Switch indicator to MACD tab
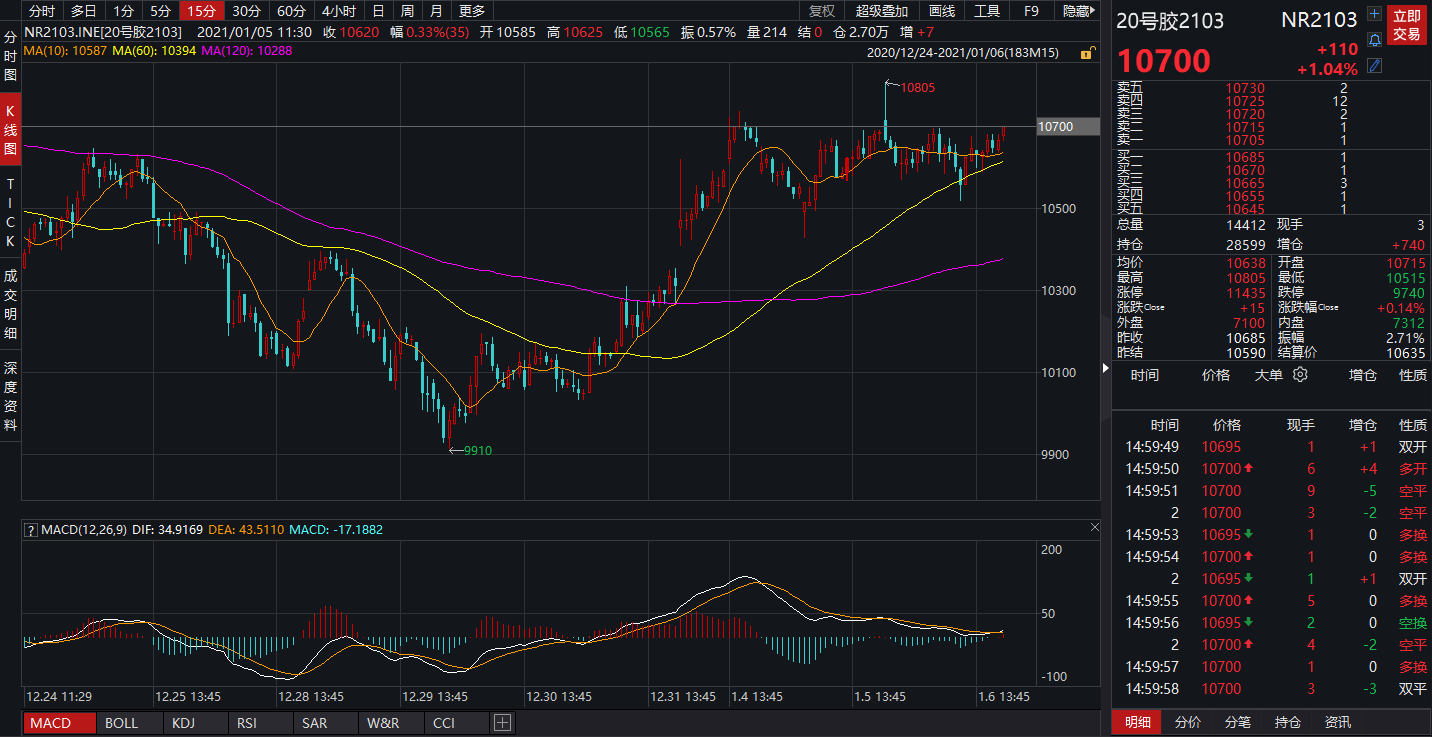This screenshot has height=737, width=1432. (x=60, y=722)
